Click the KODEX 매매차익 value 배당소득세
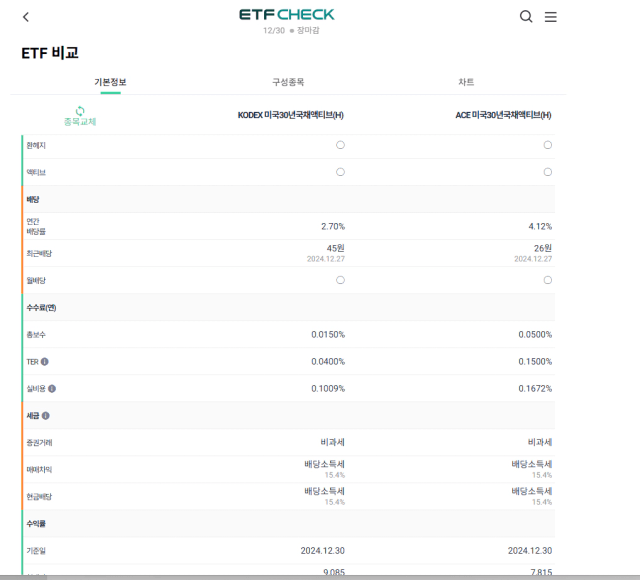 pos(324,464)
